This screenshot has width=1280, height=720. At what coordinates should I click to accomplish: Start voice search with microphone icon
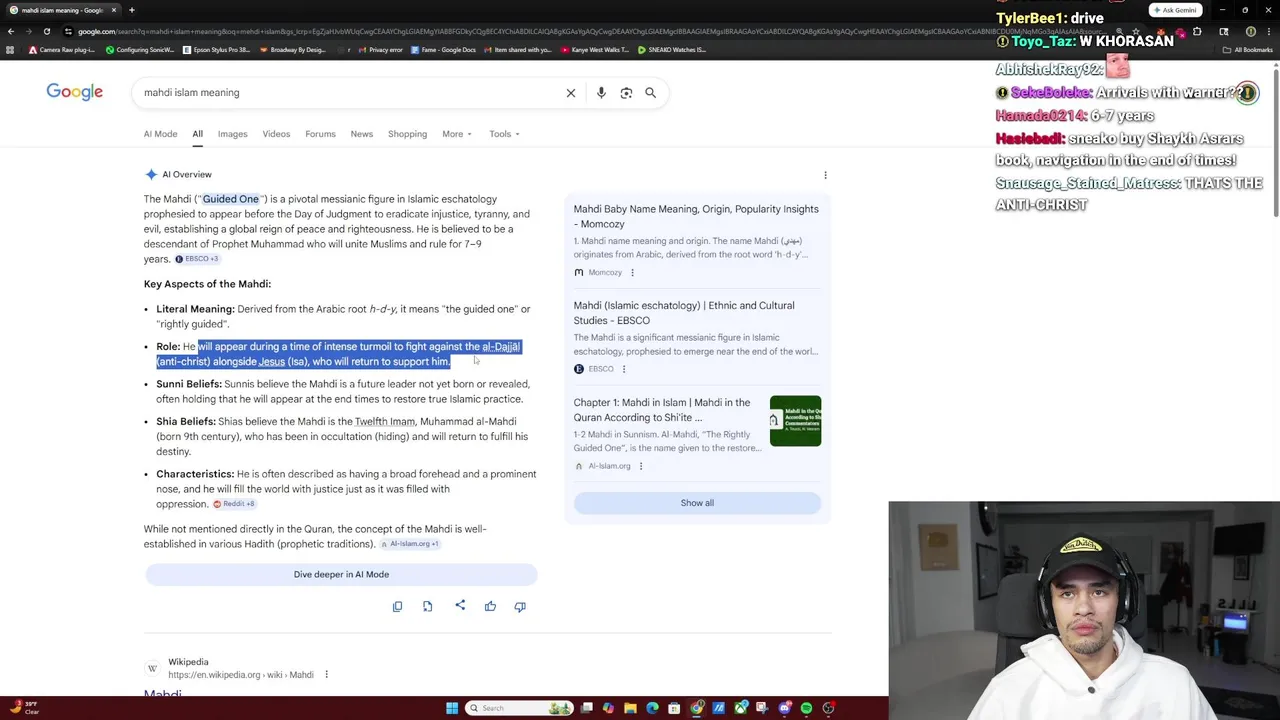click(x=601, y=93)
